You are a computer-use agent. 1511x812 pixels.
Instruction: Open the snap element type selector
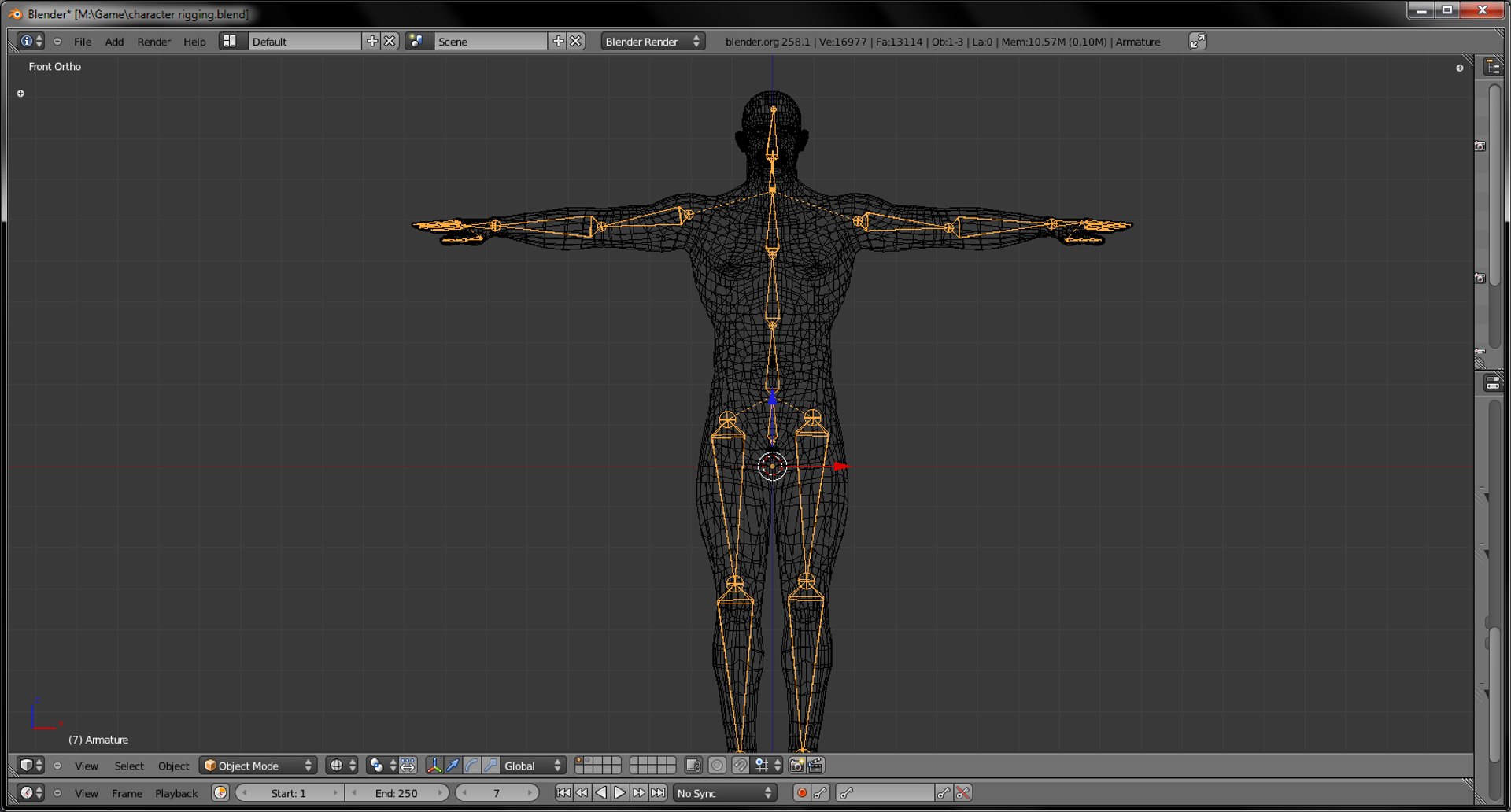click(x=768, y=766)
